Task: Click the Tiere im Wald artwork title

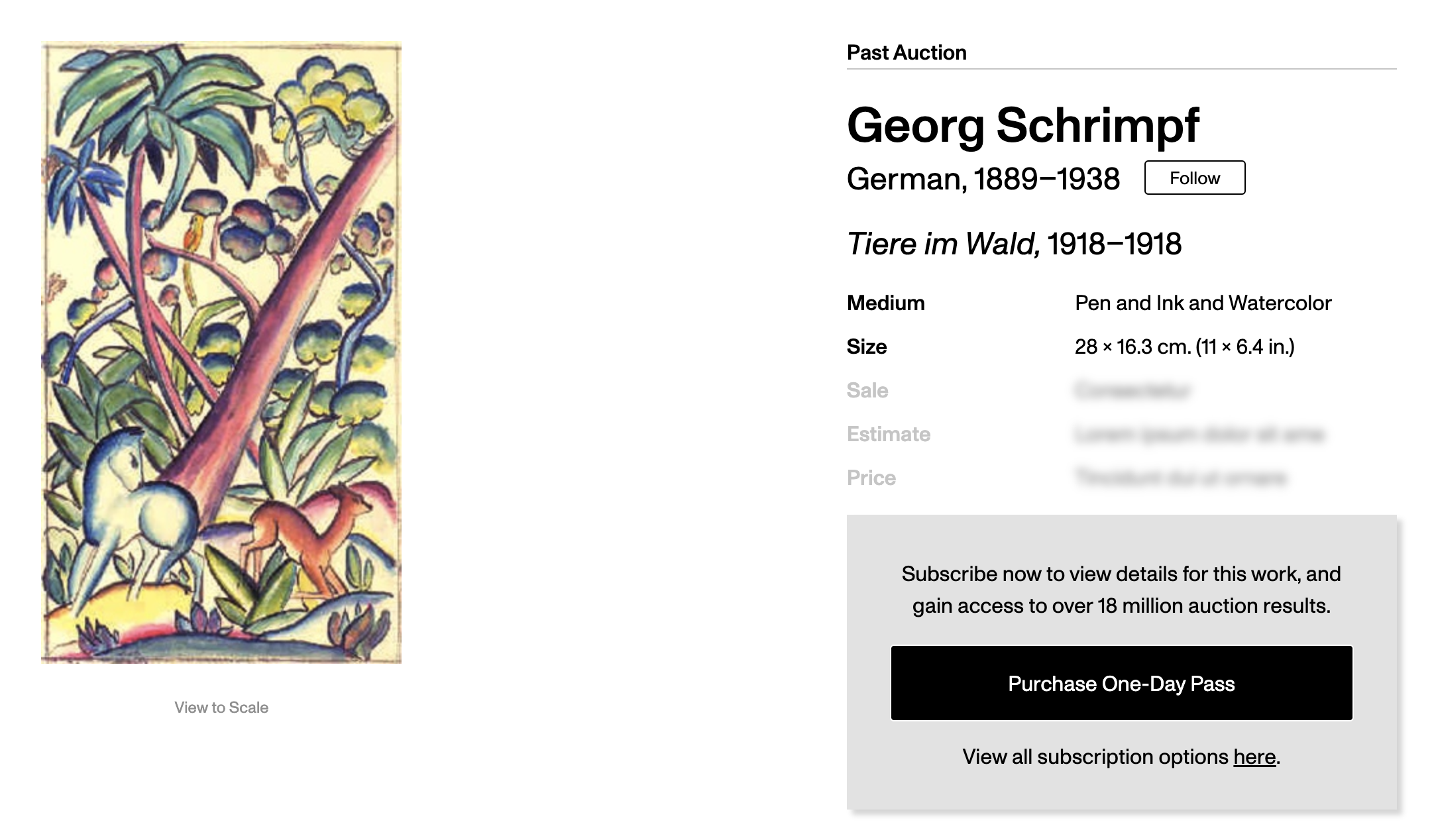Action: tap(1014, 244)
